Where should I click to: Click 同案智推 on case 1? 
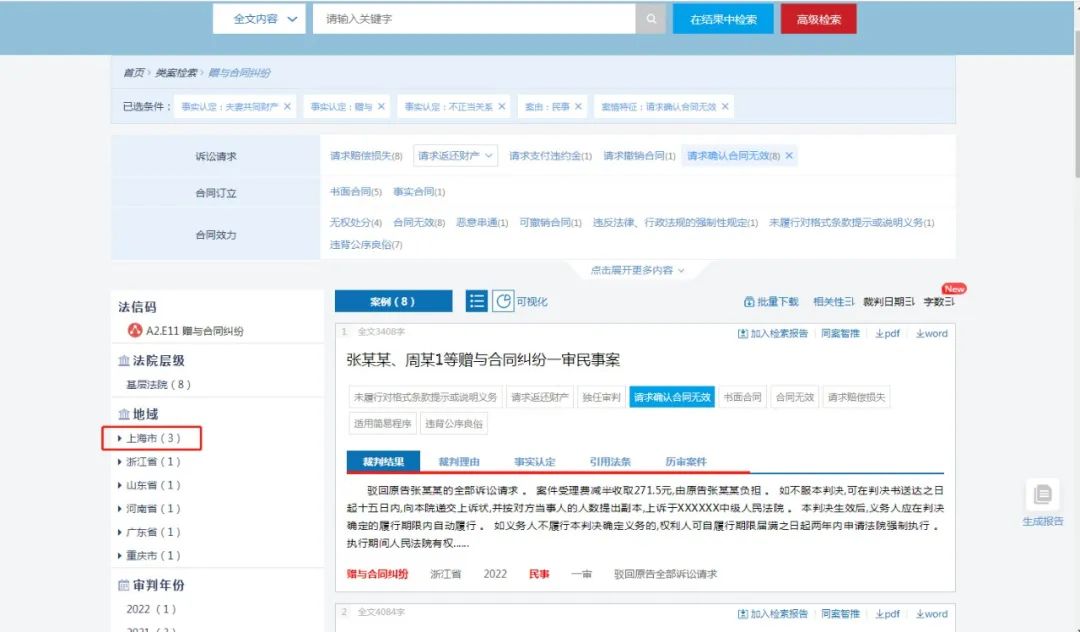pyautogui.click(x=840, y=333)
